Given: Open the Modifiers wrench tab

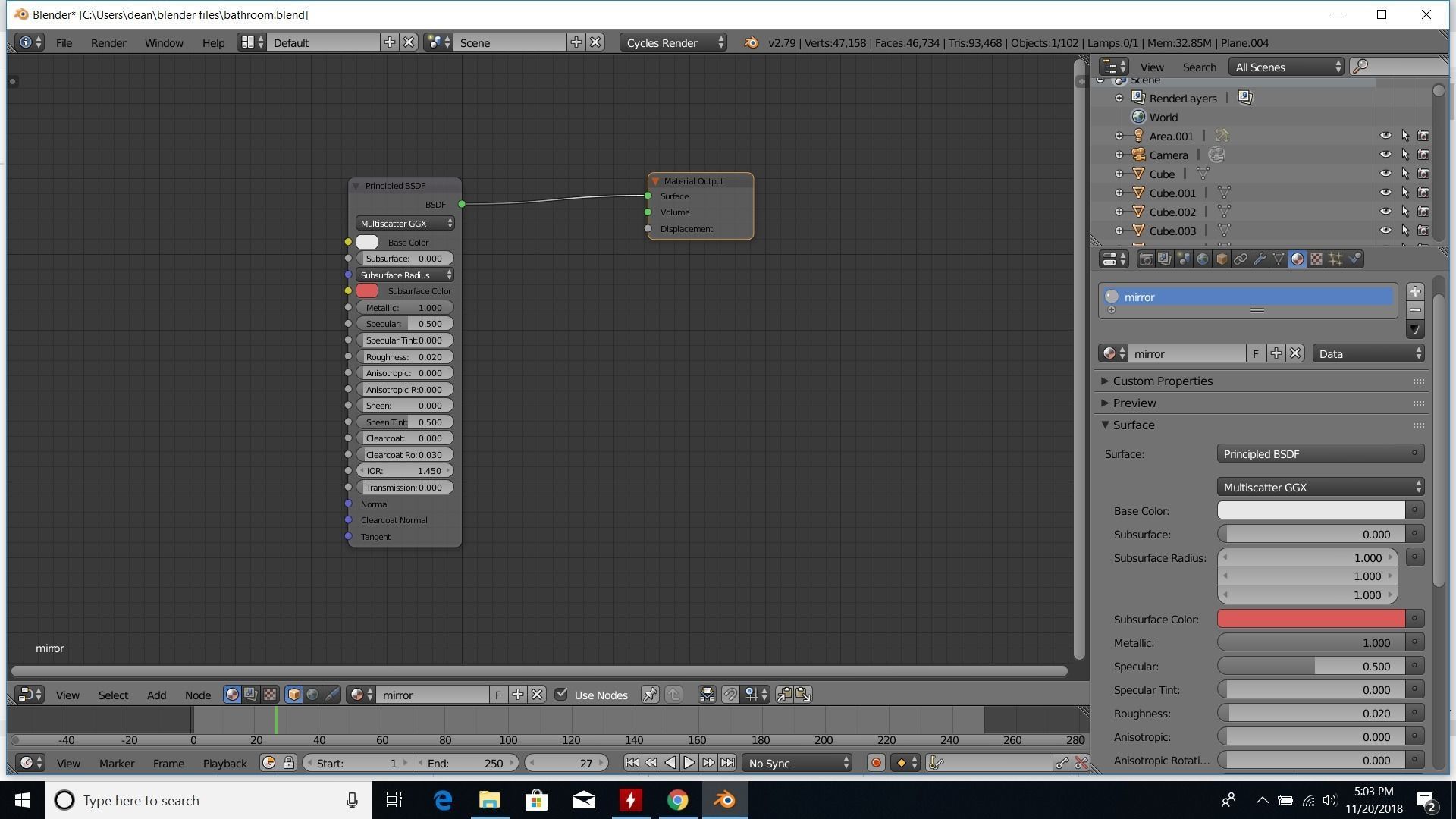Looking at the screenshot, I should (x=1260, y=259).
